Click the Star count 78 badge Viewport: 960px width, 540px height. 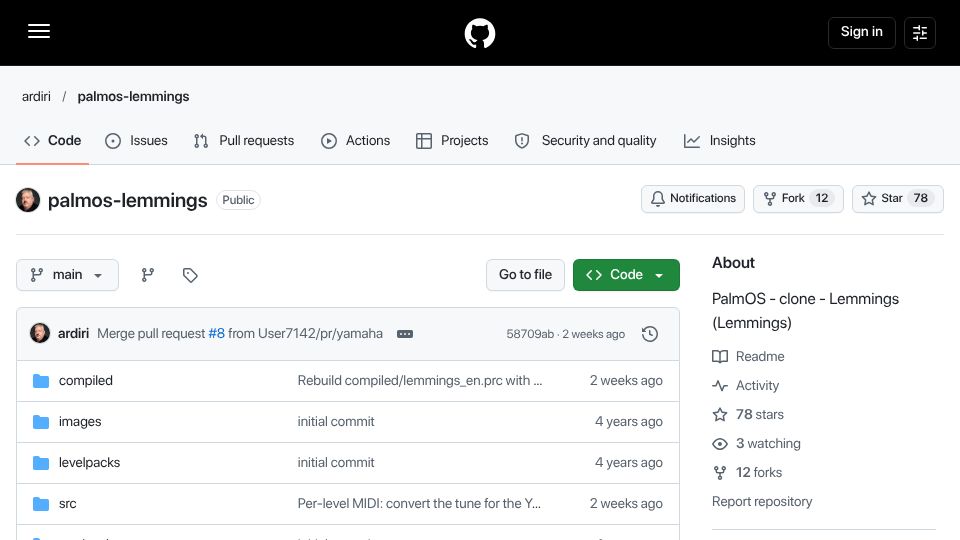tap(920, 198)
